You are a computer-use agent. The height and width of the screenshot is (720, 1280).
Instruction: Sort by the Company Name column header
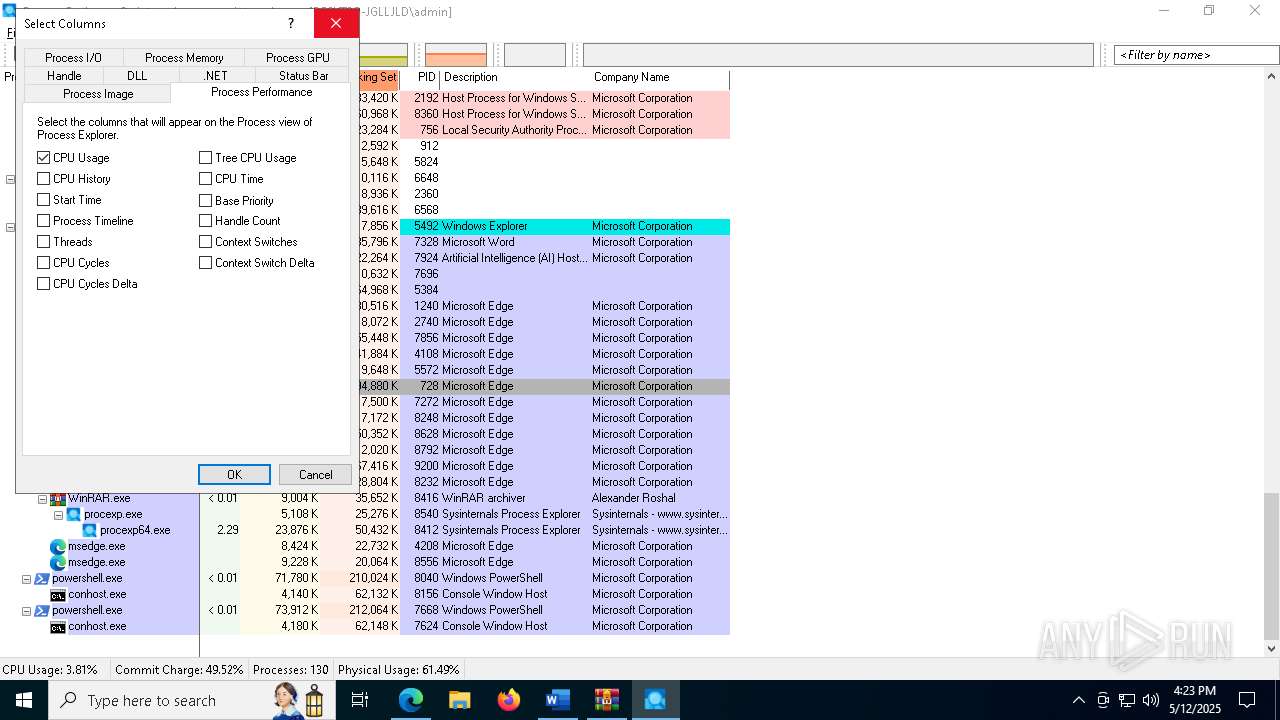pos(660,78)
